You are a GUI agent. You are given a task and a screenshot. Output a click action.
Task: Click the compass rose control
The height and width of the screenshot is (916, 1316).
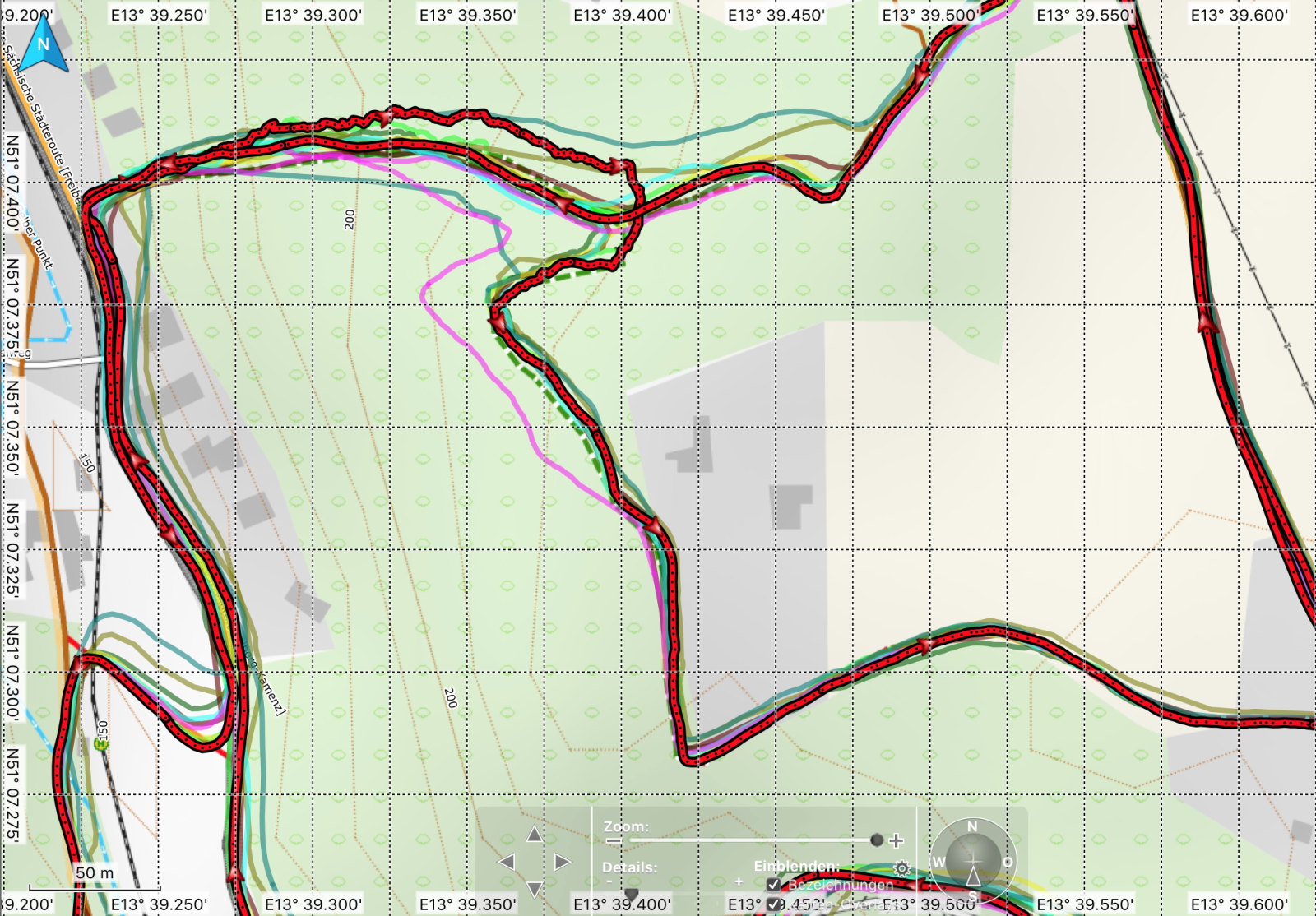pos(973,862)
